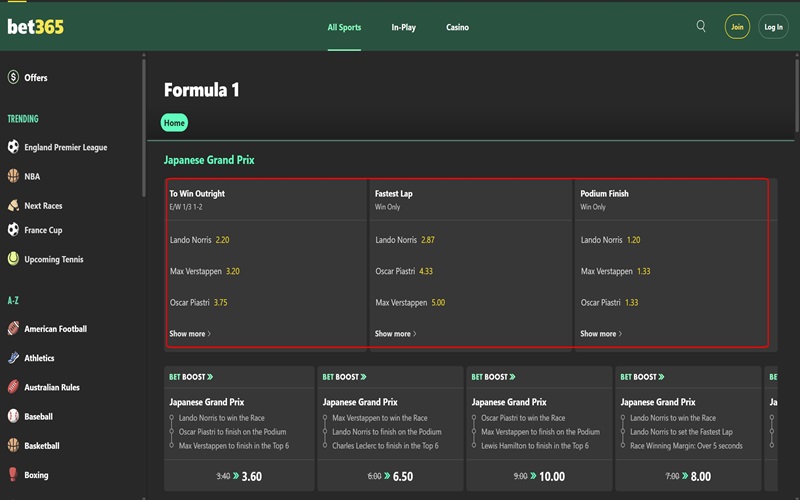Click the NBA basketball icon
This screenshot has width=800, height=500.
13,176
